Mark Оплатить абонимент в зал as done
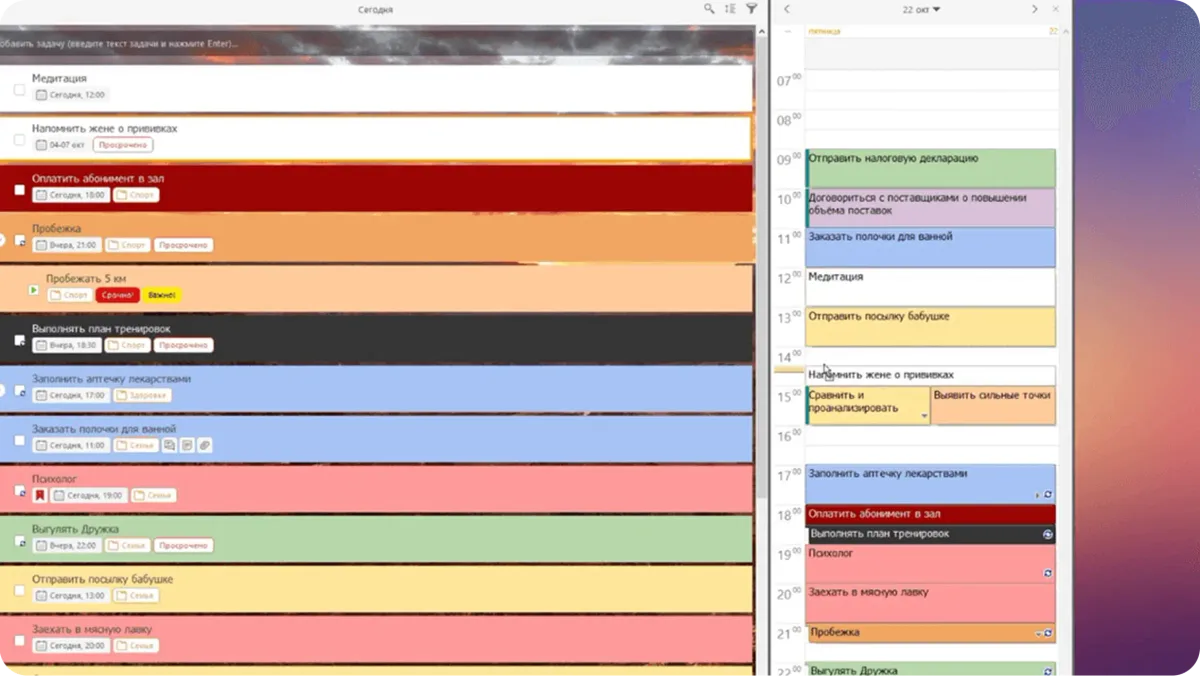Viewport: 1200px width, 676px height. point(19,190)
